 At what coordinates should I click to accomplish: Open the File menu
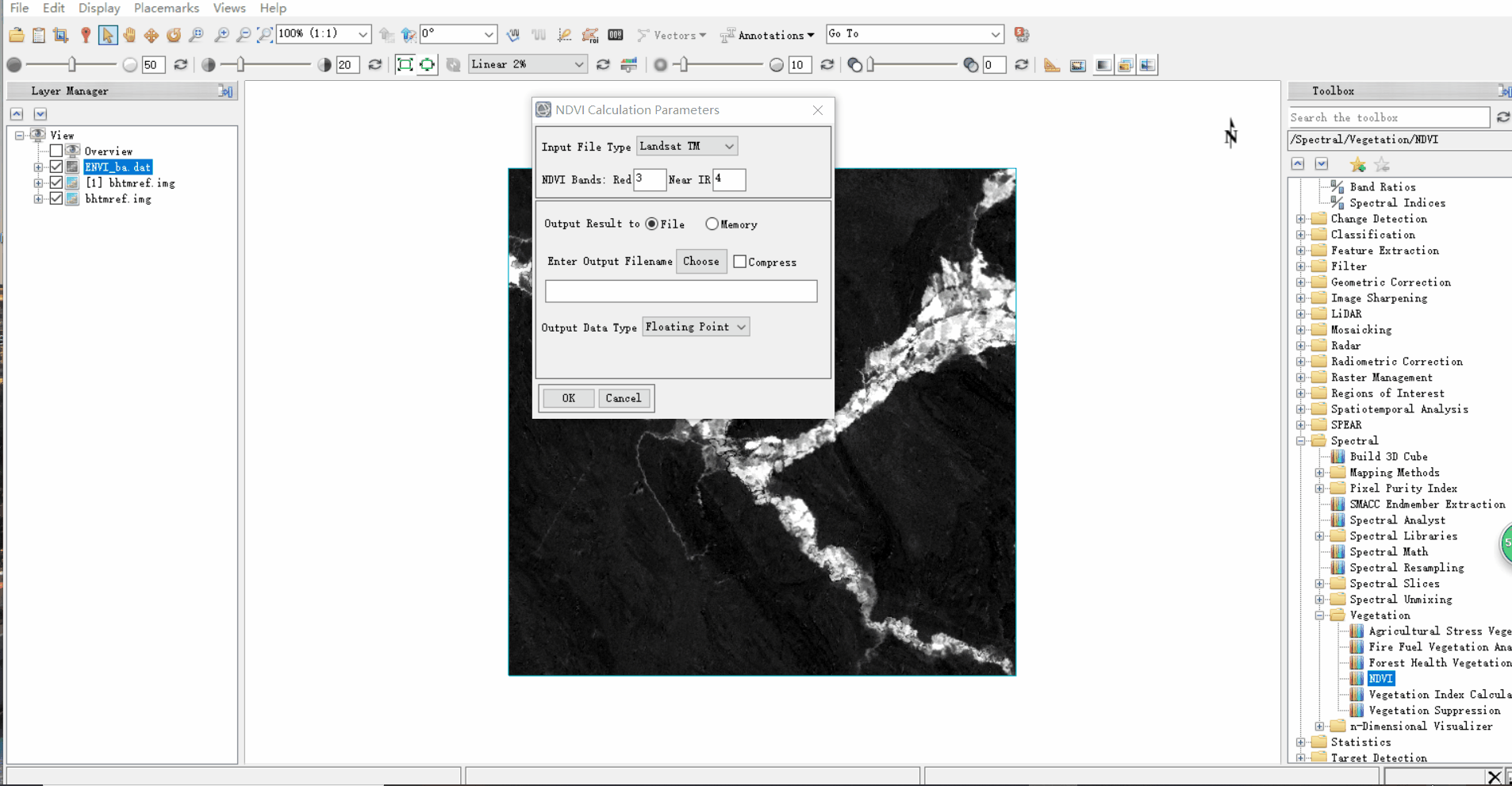click(x=20, y=8)
